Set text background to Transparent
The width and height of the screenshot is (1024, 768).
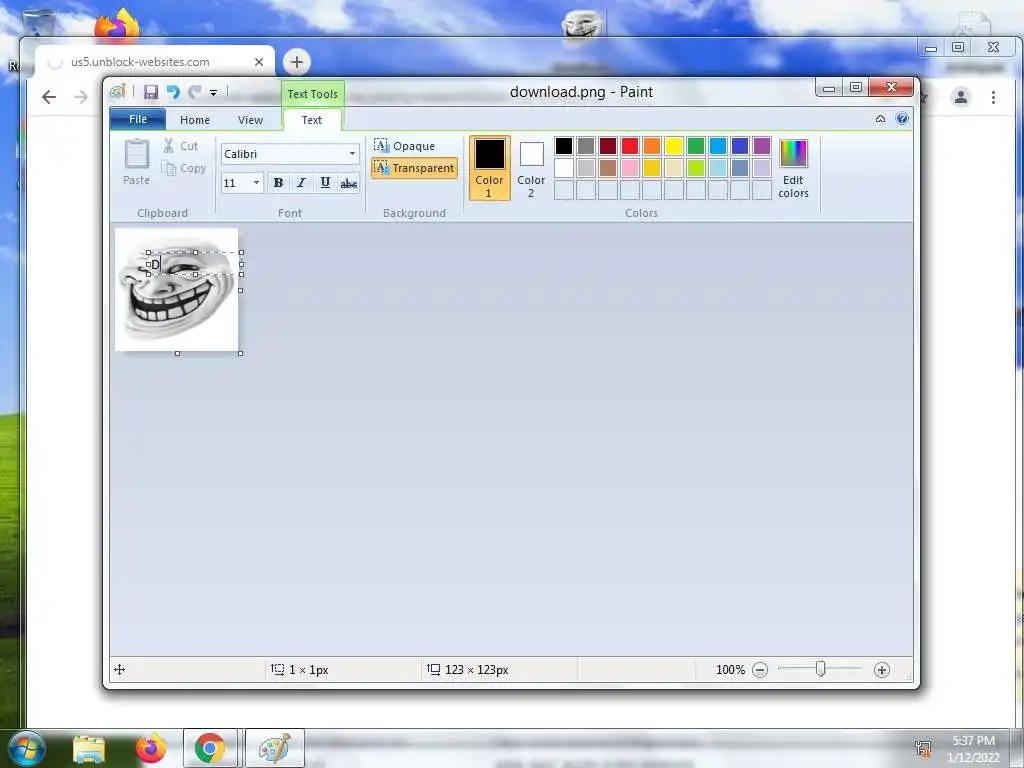coord(414,168)
